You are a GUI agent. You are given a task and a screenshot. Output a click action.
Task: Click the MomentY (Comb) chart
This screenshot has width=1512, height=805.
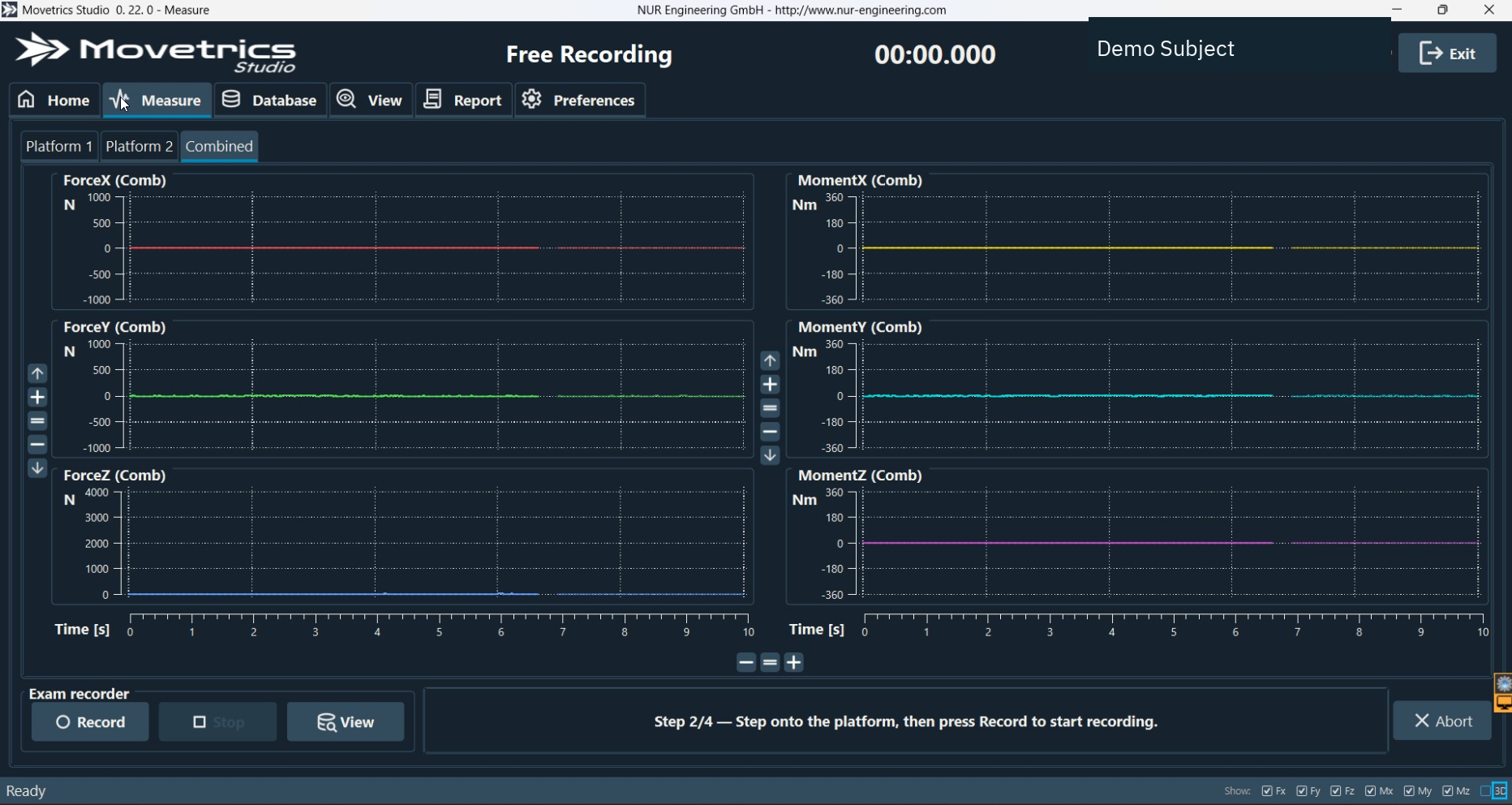click(x=1137, y=389)
